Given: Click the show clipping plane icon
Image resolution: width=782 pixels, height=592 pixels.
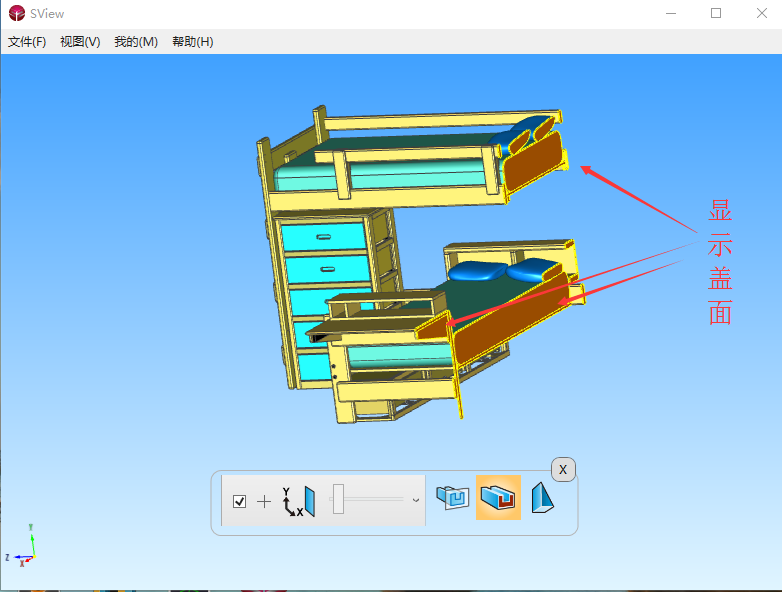Looking at the screenshot, I should pyautogui.click(x=453, y=497).
